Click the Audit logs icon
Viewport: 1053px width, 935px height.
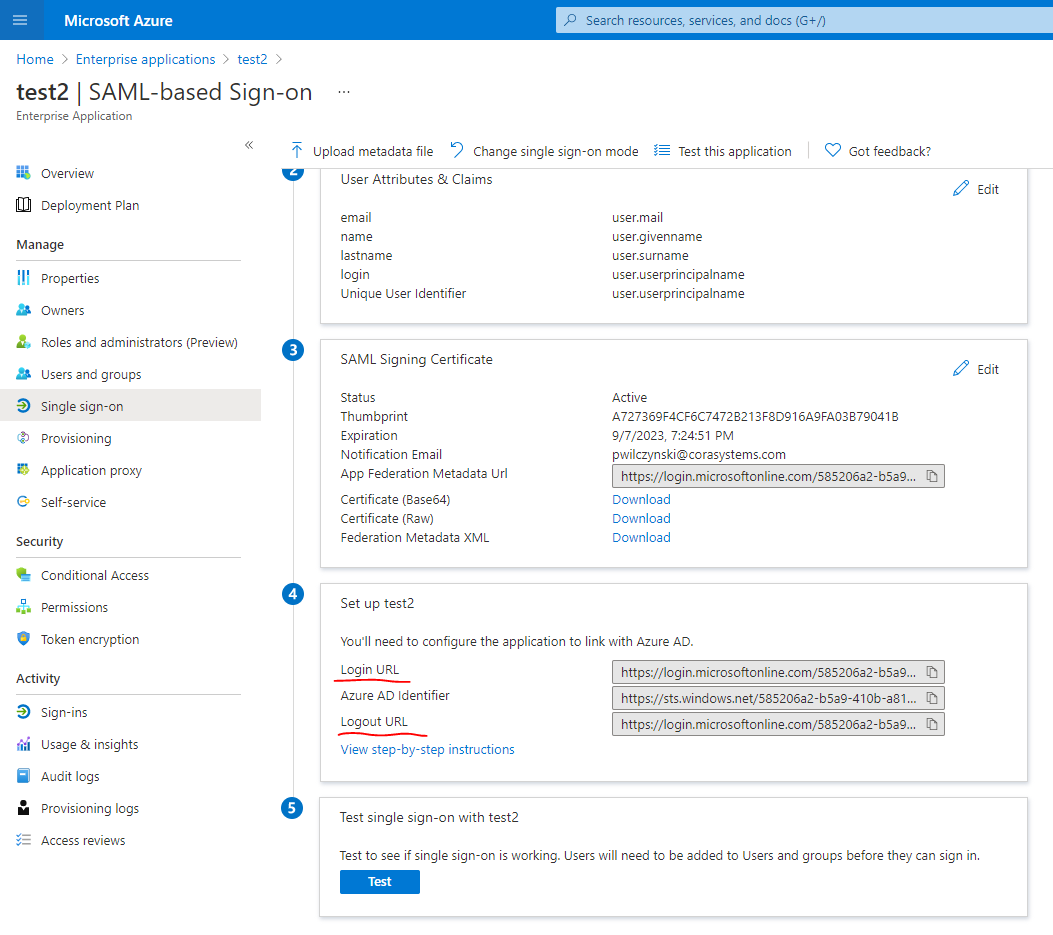[x=24, y=776]
